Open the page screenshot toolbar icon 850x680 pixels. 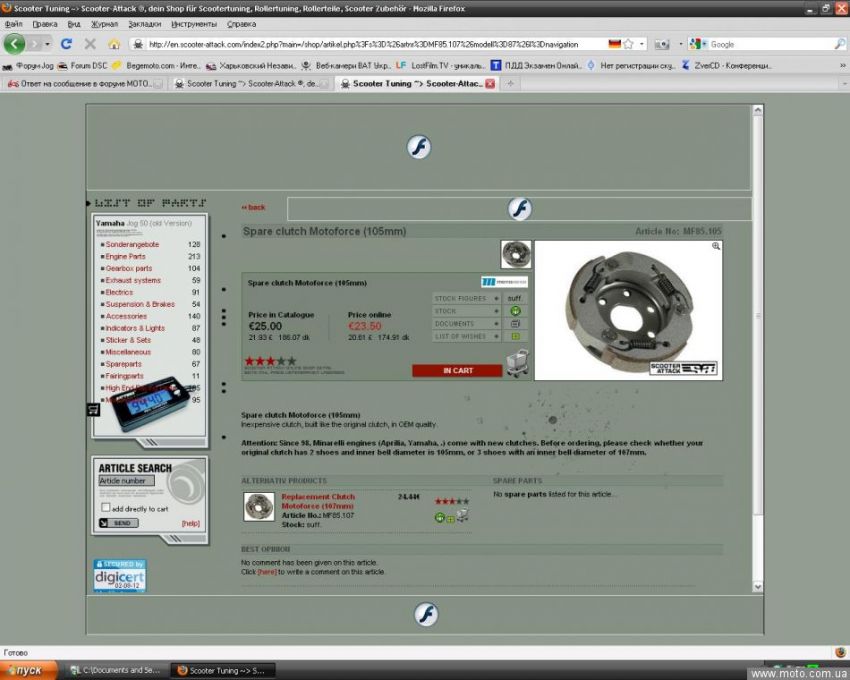pyautogui.click(x=661, y=44)
